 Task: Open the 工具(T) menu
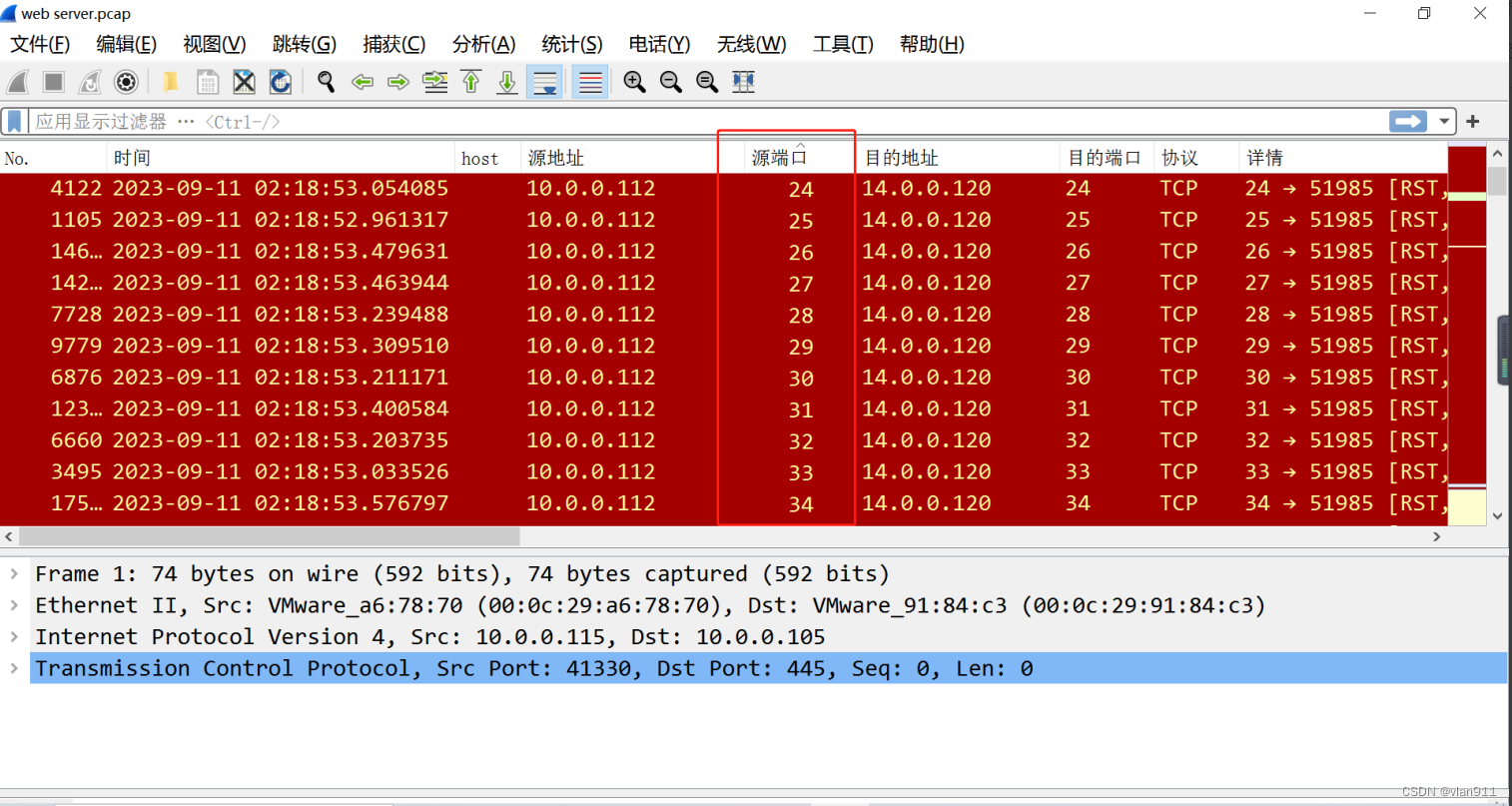tap(843, 44)
